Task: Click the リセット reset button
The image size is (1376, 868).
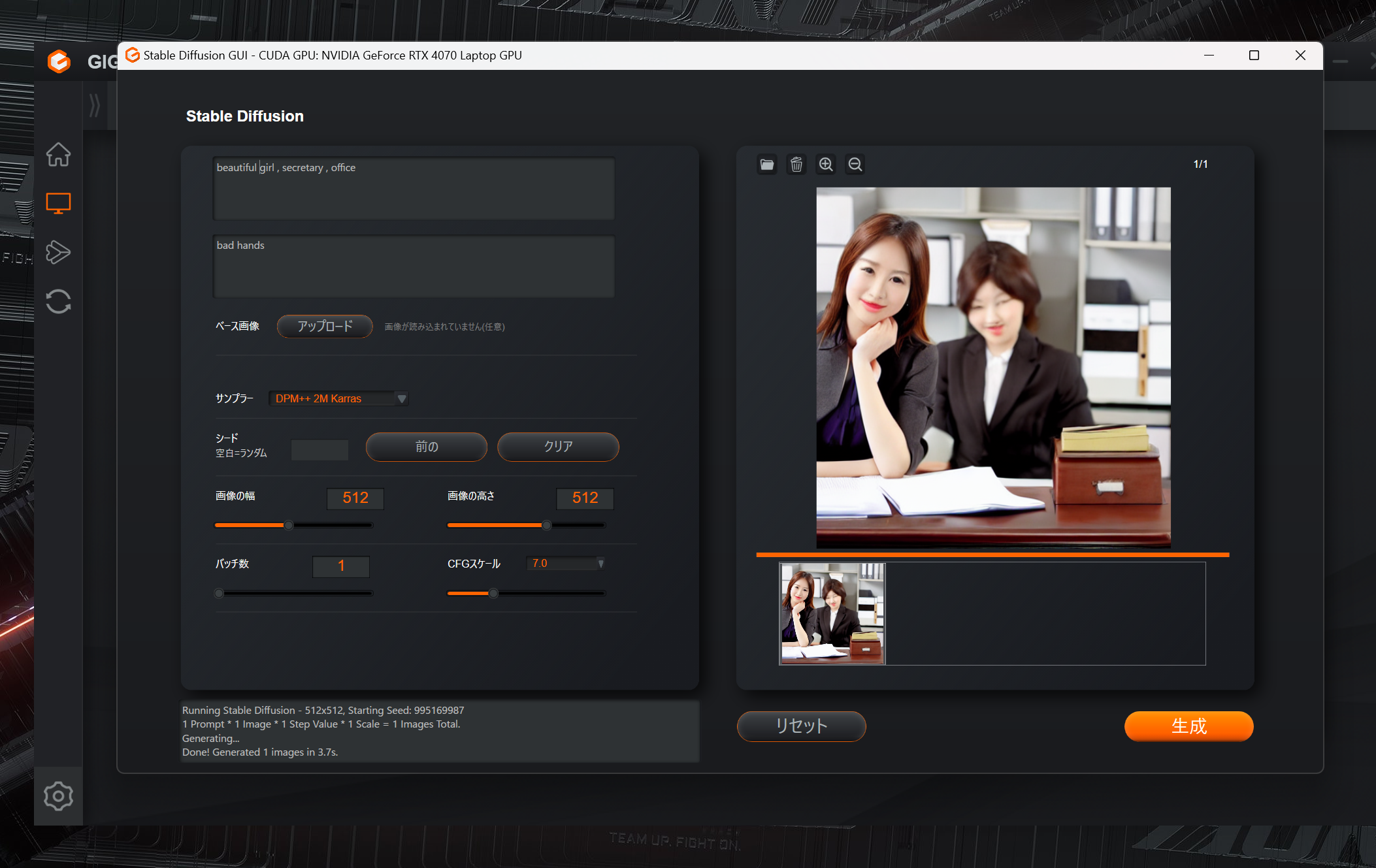Action: [x=801, y=726]
